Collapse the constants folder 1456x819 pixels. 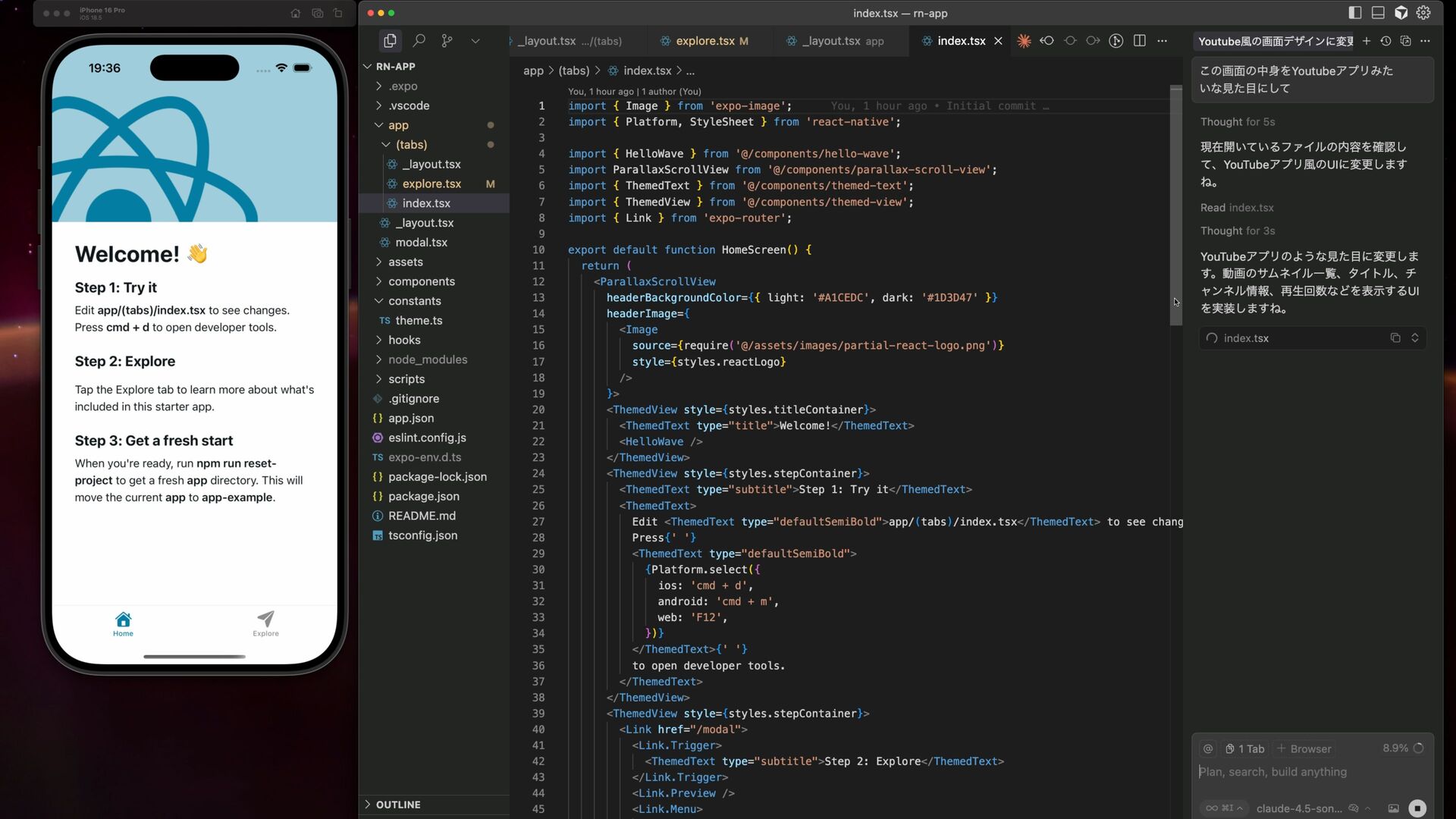(x=414, y=301)
